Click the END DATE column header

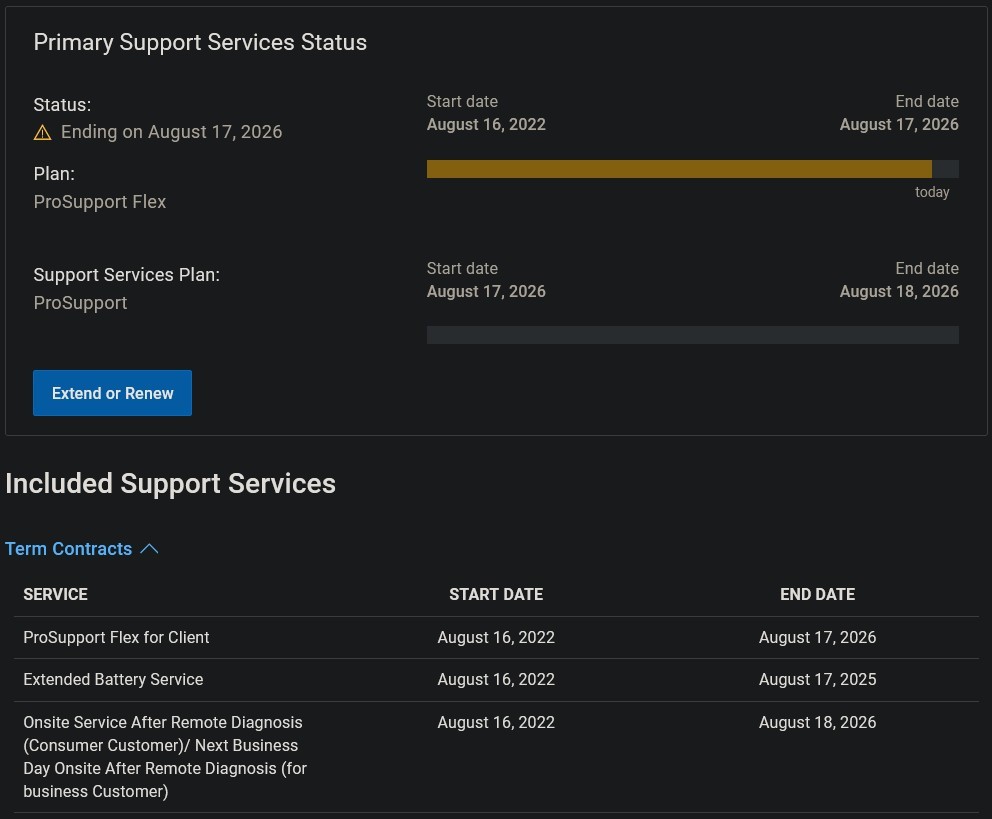click(817, 594)
